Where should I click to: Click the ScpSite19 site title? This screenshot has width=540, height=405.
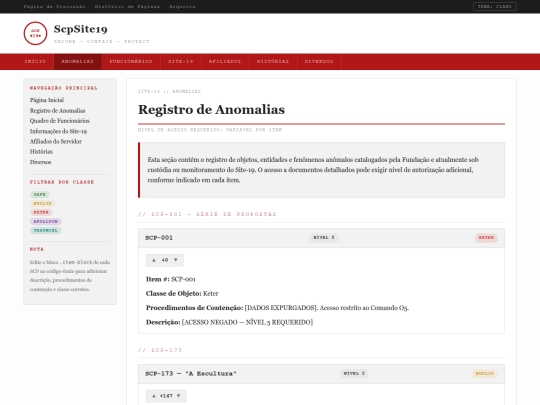tap(81, 29)
